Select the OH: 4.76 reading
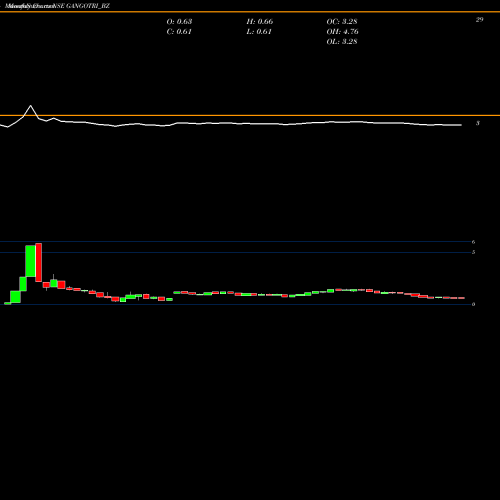500x500 pixels. tap(342, 31)
